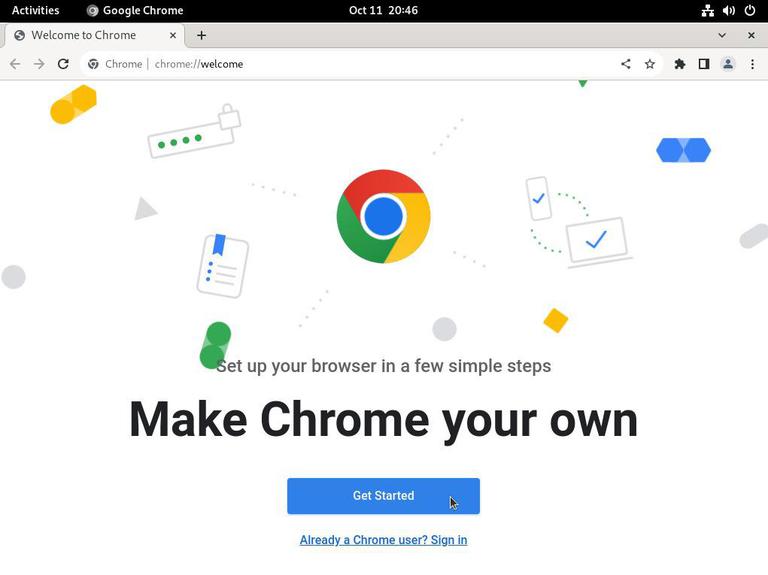This screenshot has width=768, height=575.
Task: Open the profile avatar icon
Action: pos(728,64)
